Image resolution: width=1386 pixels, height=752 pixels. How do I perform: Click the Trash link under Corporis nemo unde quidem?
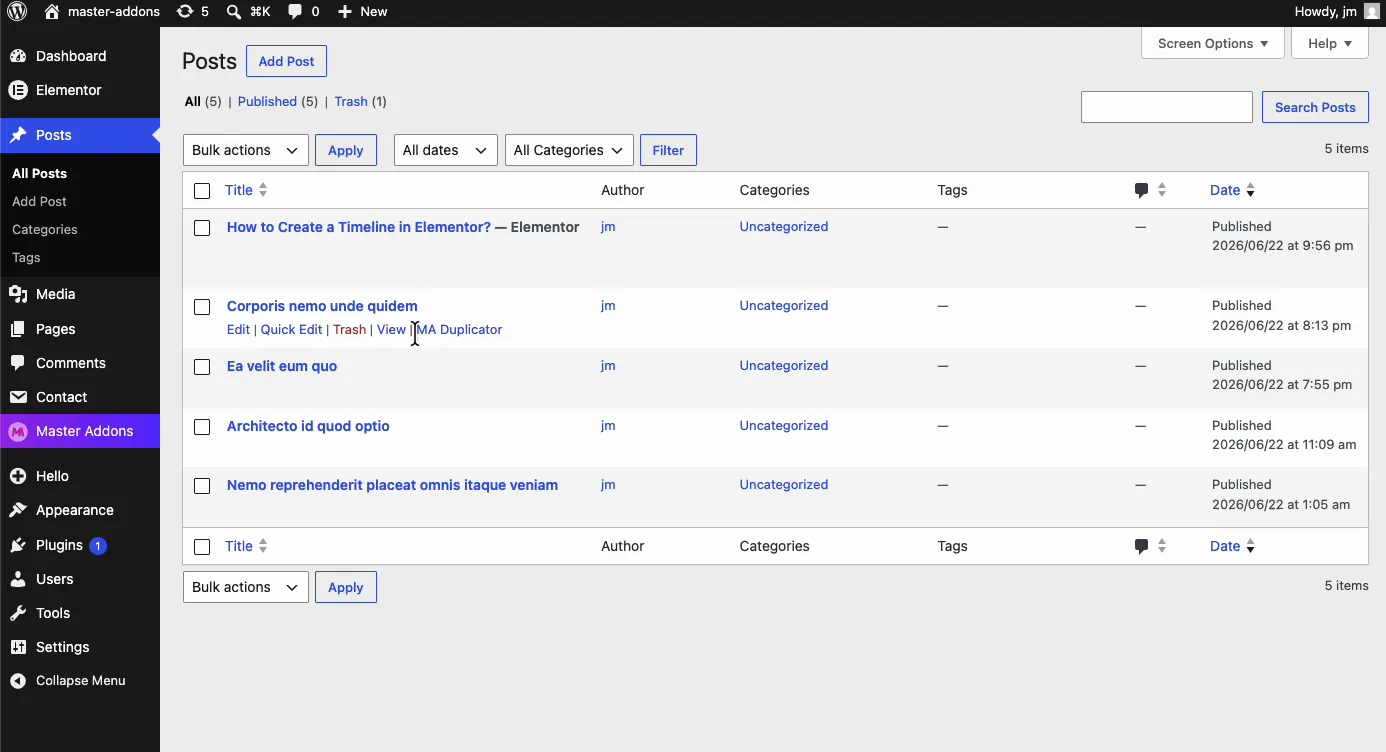pos(349,329)
